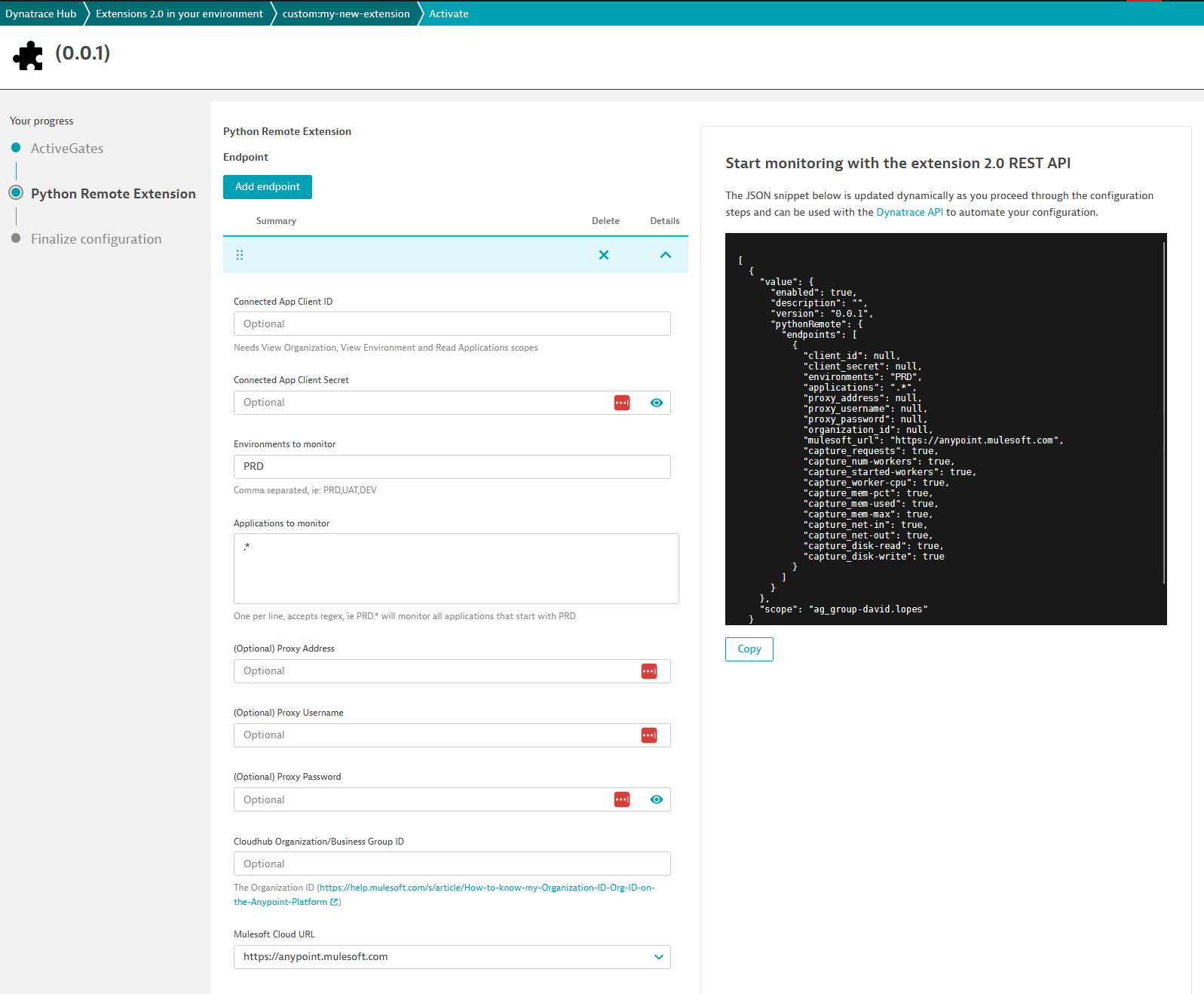
Task: Click the (0.0.1) version title
Action: [83, 53]
